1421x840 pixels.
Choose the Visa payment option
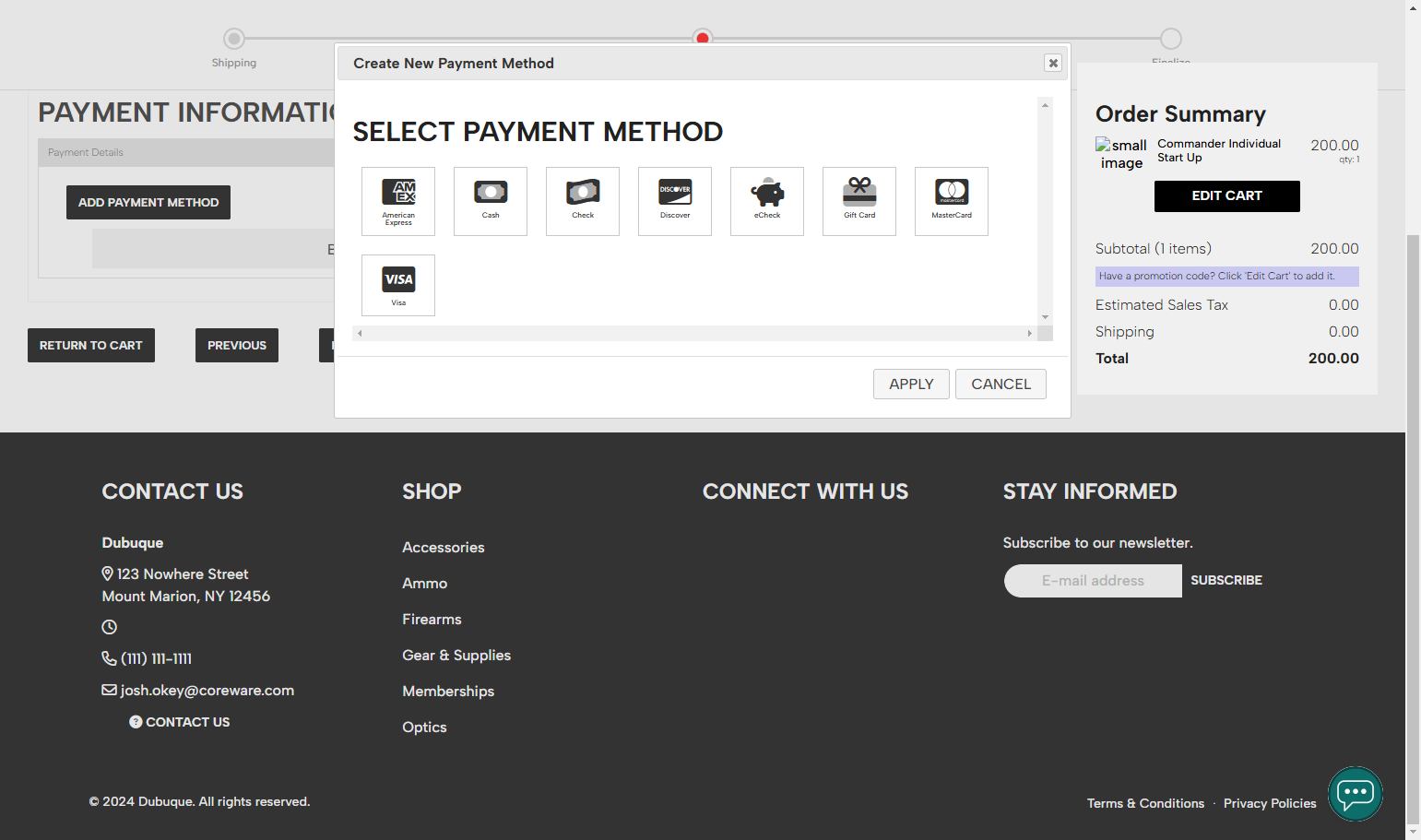click(398, 286)
